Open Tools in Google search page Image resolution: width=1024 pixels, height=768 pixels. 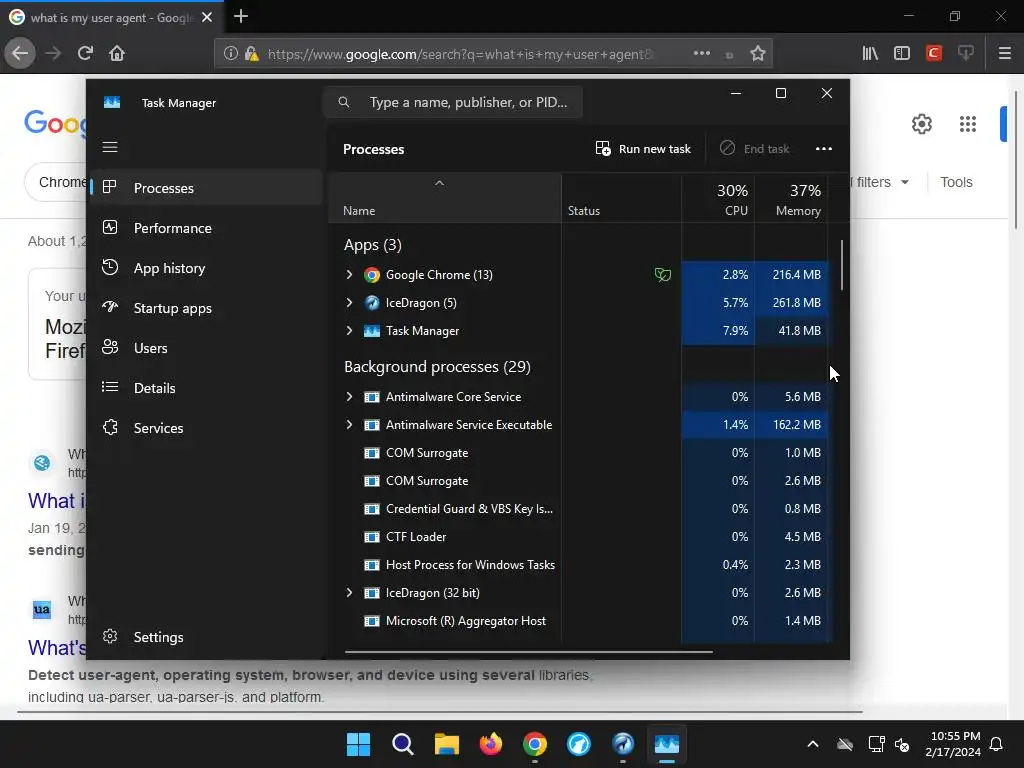click(x=956, y=182)
